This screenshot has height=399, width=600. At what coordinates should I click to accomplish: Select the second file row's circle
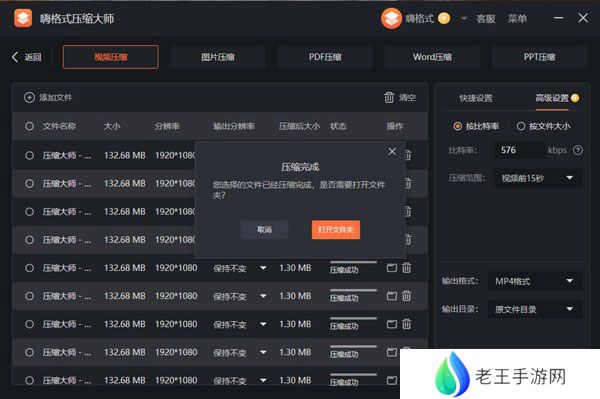tap(29, 184)
